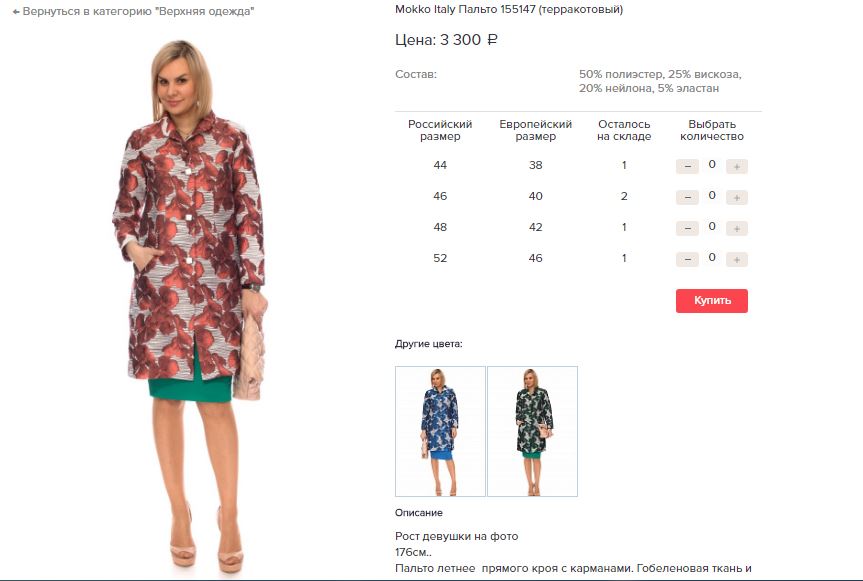Image resolution: width=863 pixels, height=581 pixels.
Task: Select quantity value for size 52 row
Action: (x=712, y=257)
